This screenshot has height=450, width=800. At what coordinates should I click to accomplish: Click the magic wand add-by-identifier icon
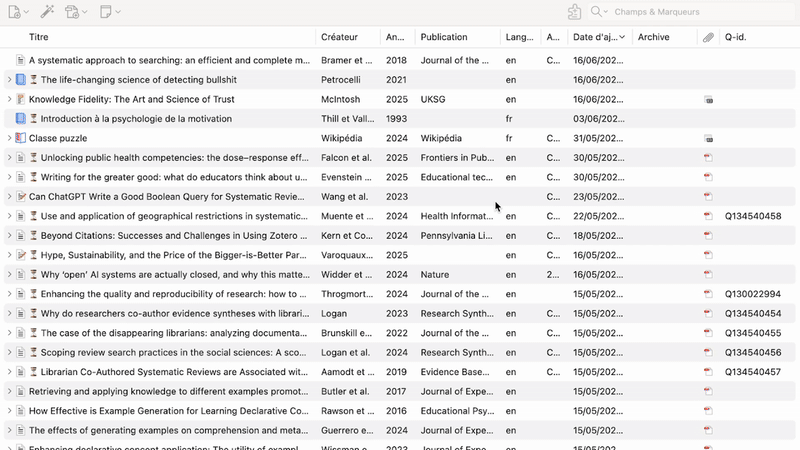(x=46, y=12)
